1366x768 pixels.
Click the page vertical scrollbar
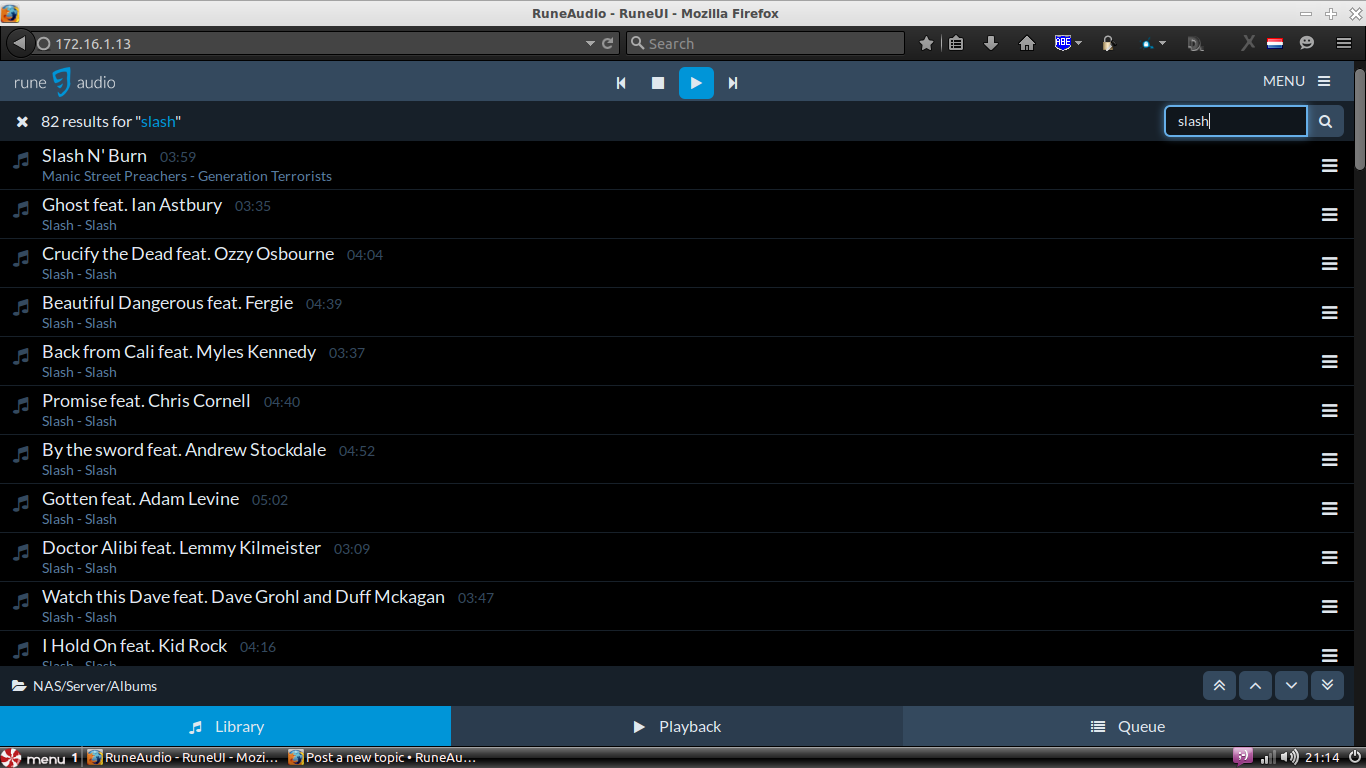pyautogui.click(x=1360, y=118)
